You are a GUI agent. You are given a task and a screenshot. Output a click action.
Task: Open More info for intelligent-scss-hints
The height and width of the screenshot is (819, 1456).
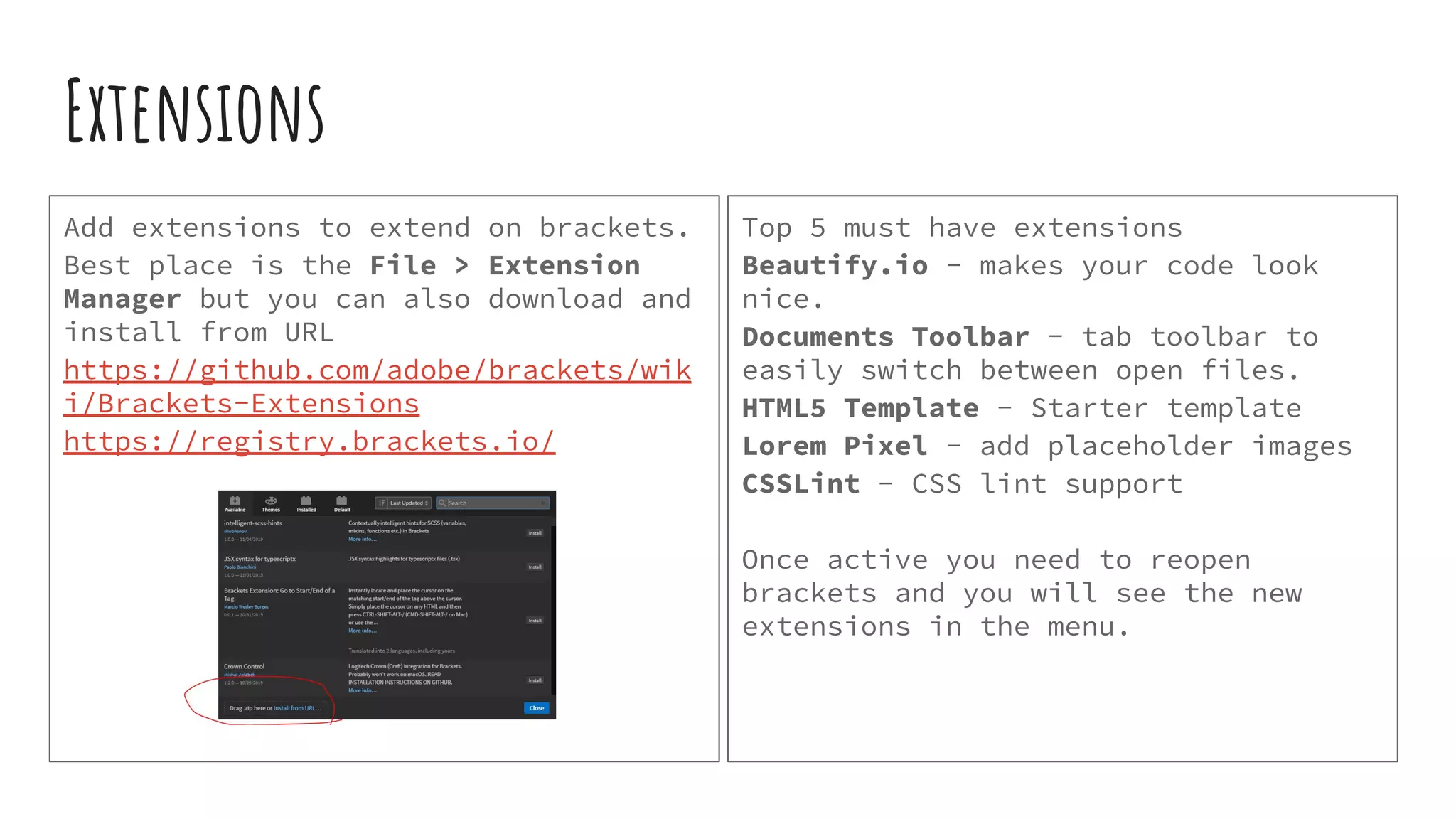point(362,539)
